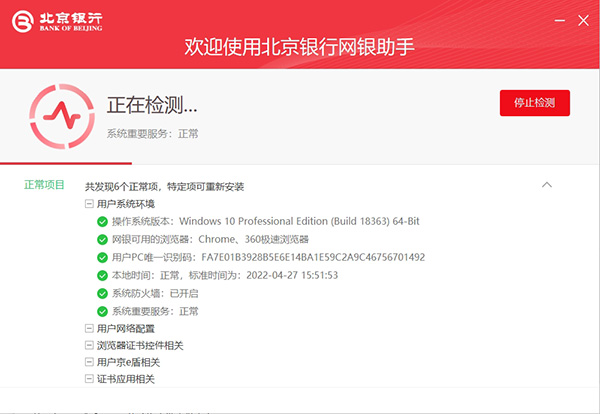Select the 系统重要服务：正常 list row text
The image size is (600, 414).
[155, 311]
